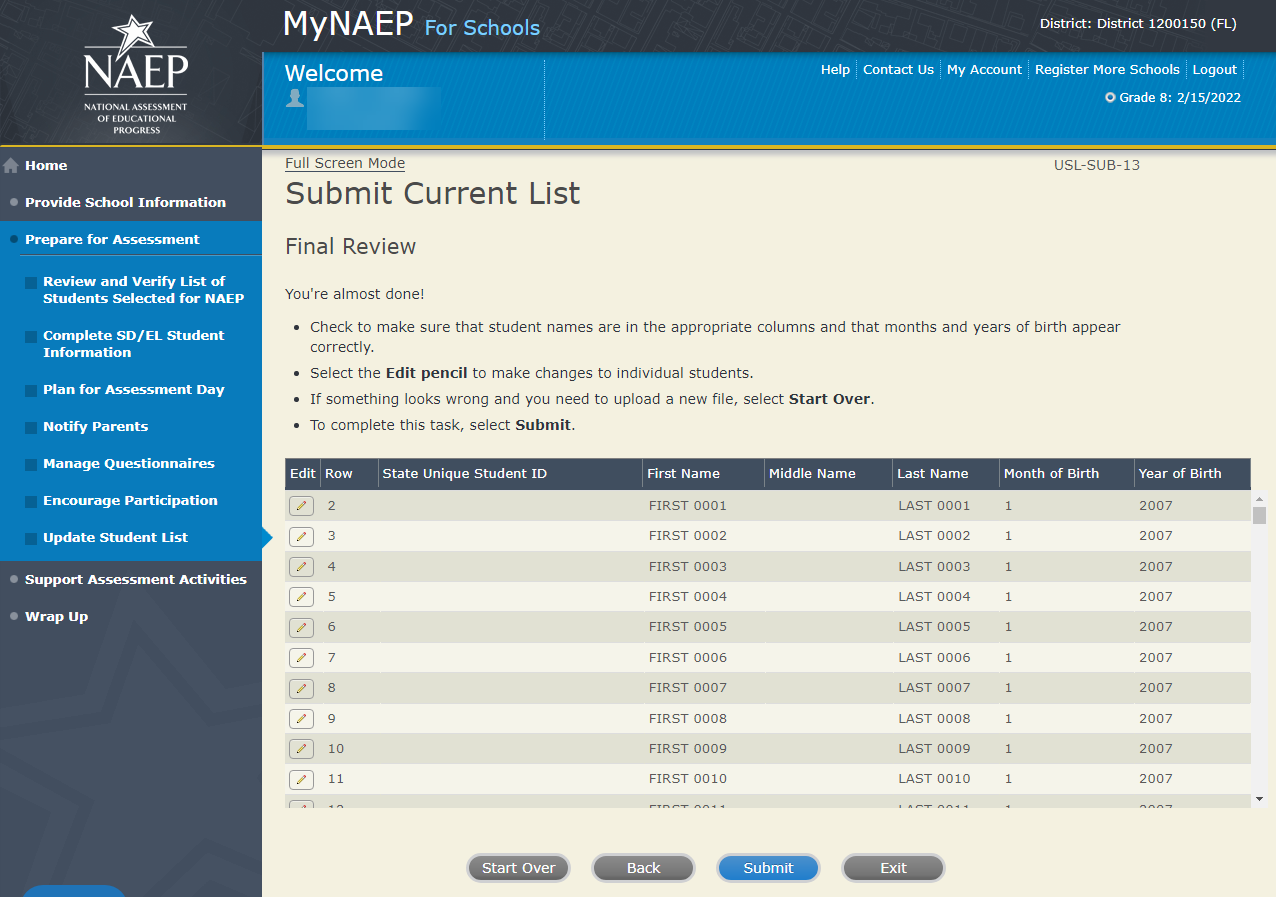Expand the Wrap Up section
The height and width of the screenshot is (897, 1276).
pyautogui.click(x=56, y=616)
